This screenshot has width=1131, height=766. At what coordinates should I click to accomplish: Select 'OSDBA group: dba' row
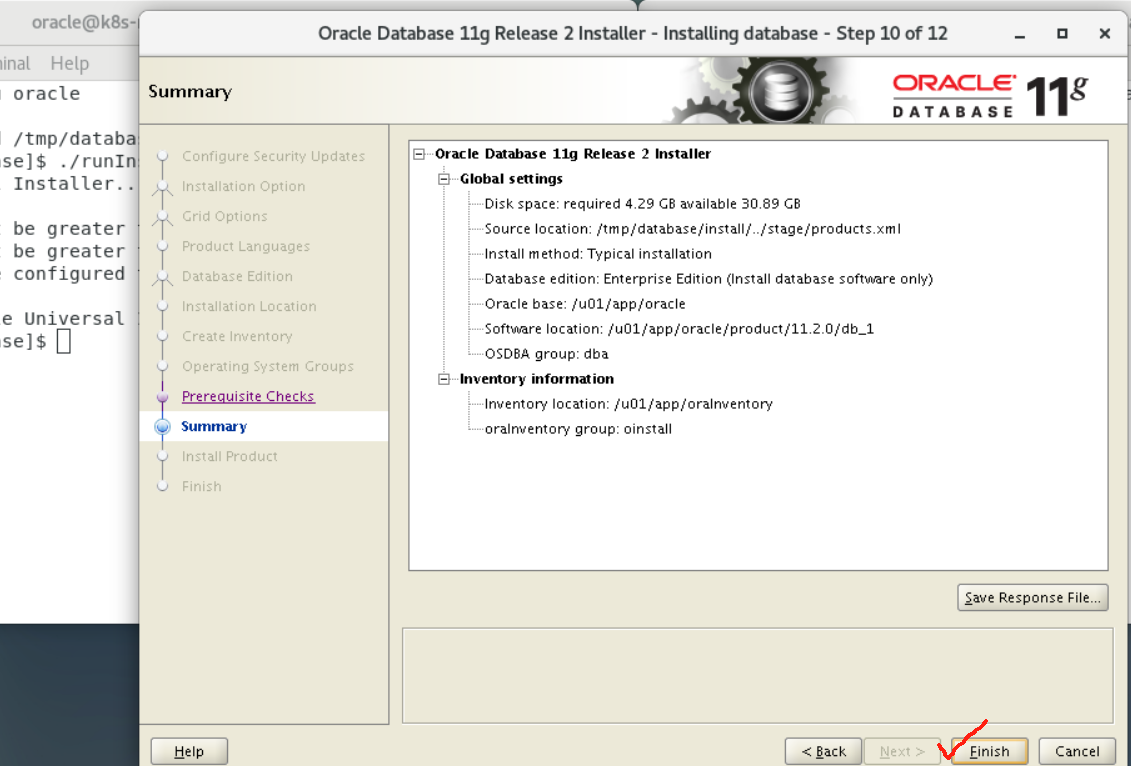[x=546, y=353]
